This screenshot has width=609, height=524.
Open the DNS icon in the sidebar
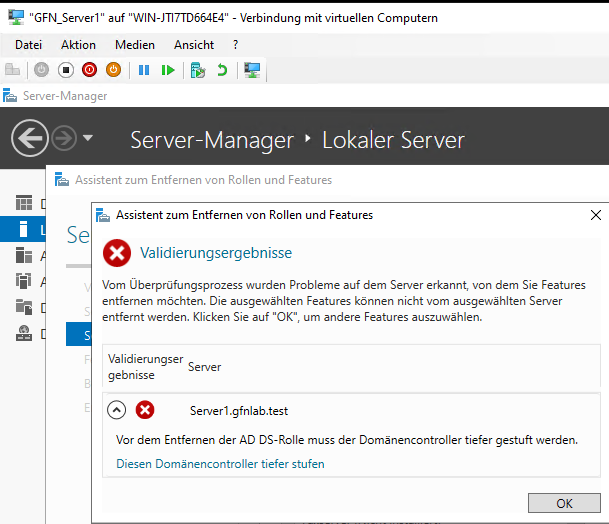point(23,308)
